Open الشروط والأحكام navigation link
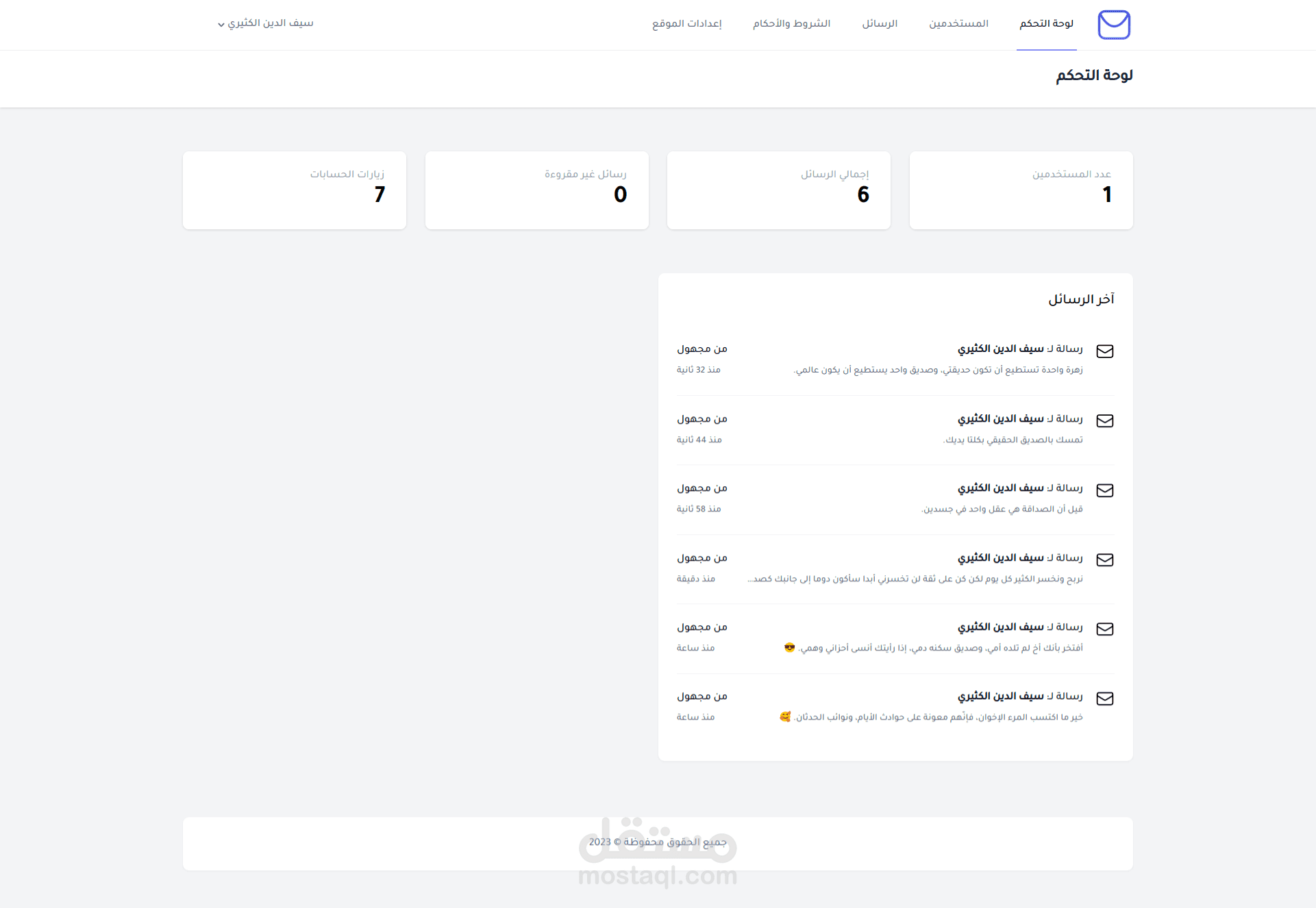This screenshot has height=908, width=1316. pyautogui.click(x=791, y=23)
